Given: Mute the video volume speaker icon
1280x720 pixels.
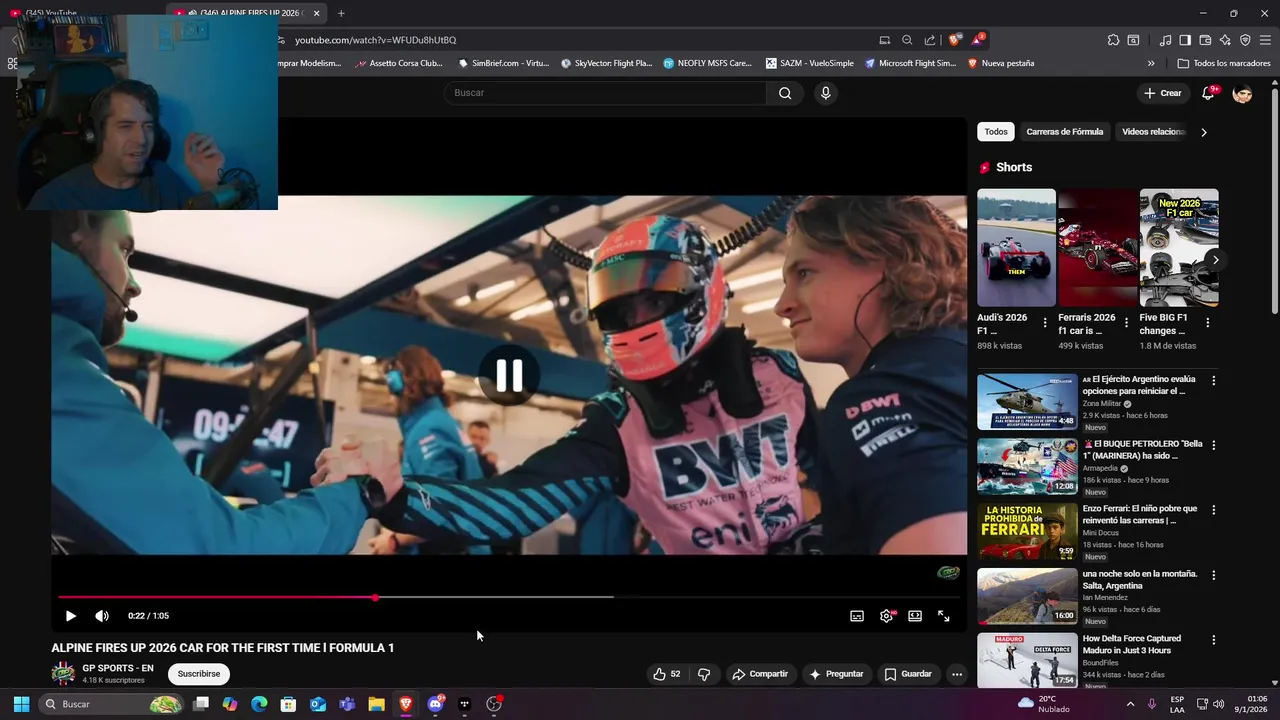Looking at the screenshot, I should pyautogui.click(x=101, y=616).
